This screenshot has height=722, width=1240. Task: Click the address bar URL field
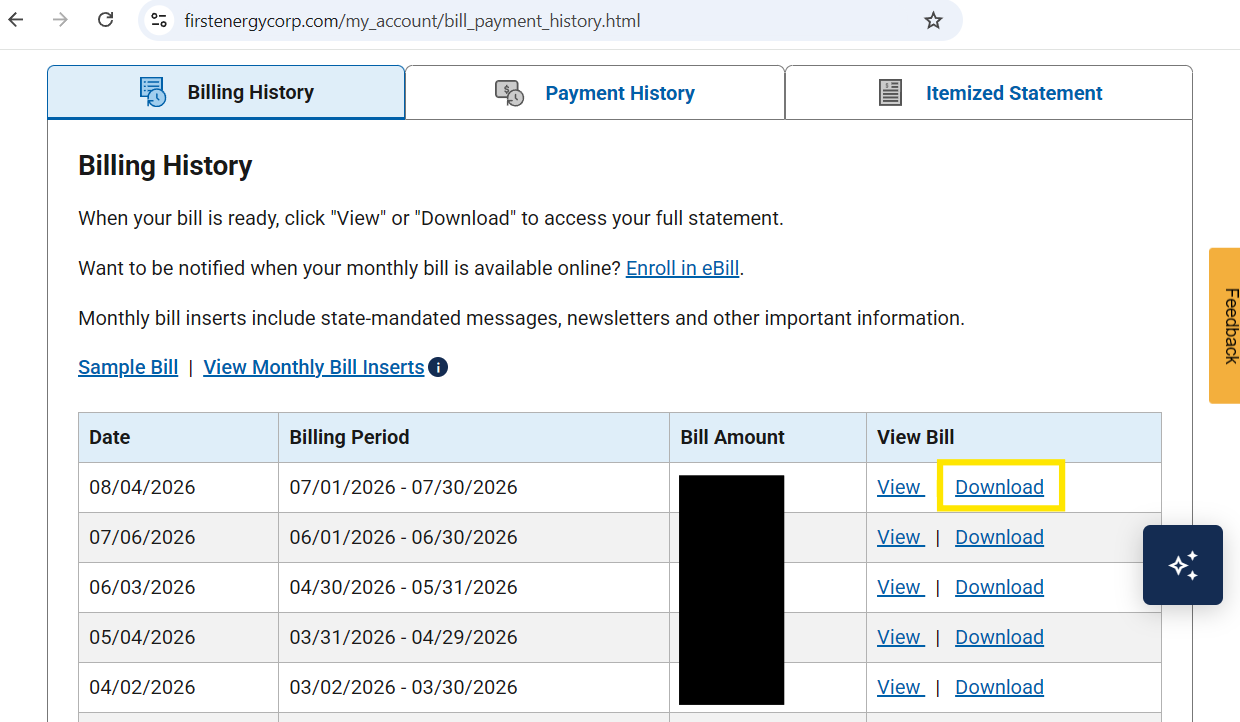(x=550, y=20)
